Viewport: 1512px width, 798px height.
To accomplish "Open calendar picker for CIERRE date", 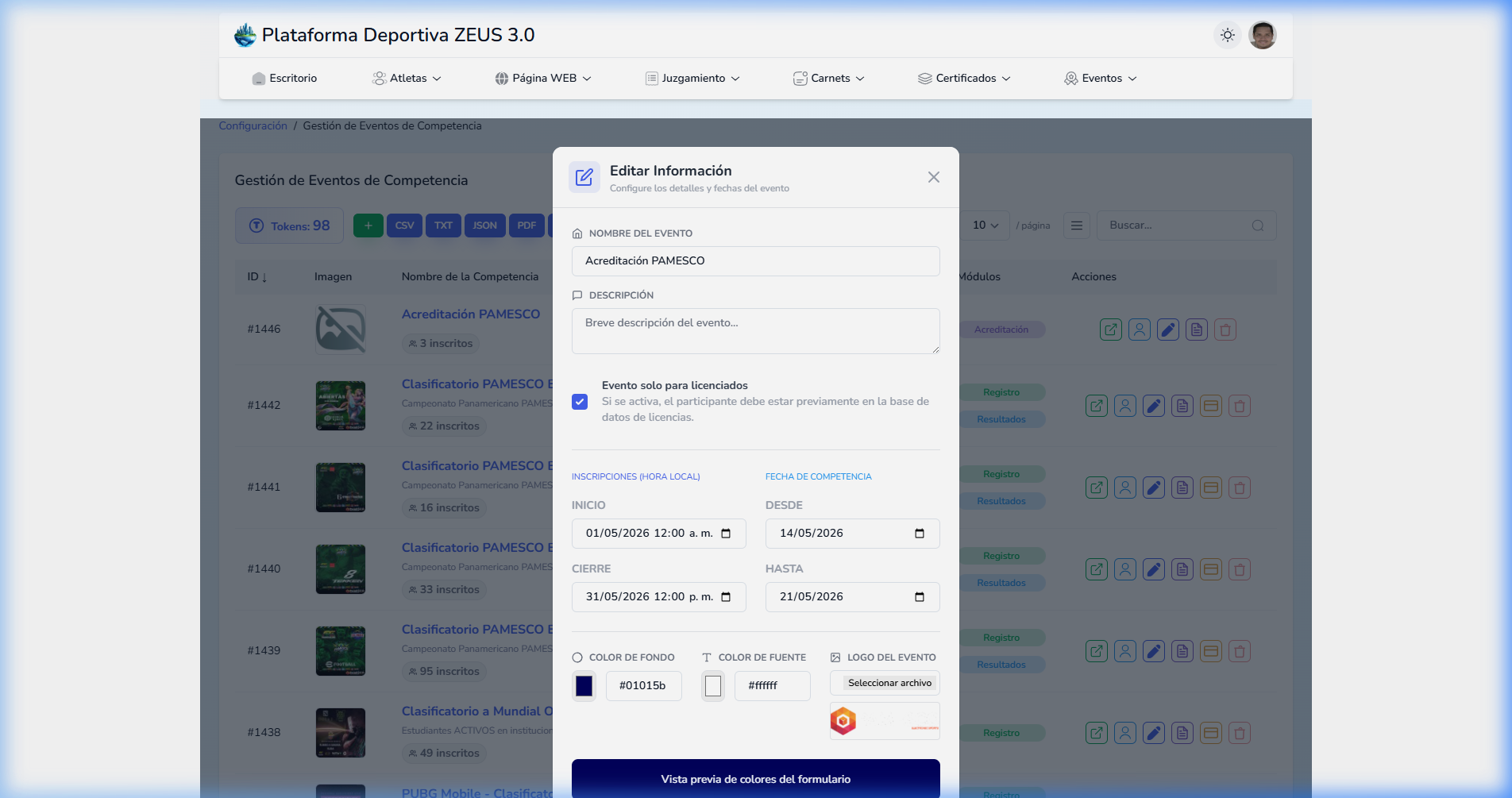I will (x=726, y=597).
